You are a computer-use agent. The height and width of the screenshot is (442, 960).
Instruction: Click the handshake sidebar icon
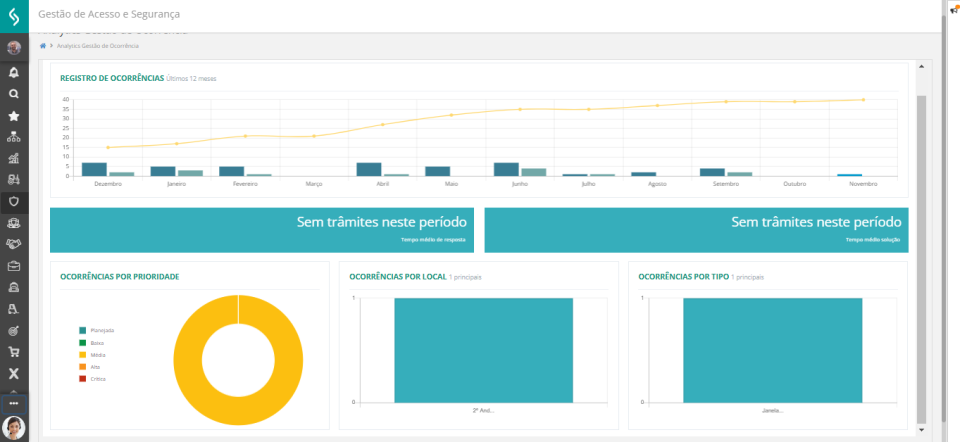click(14, 244)
